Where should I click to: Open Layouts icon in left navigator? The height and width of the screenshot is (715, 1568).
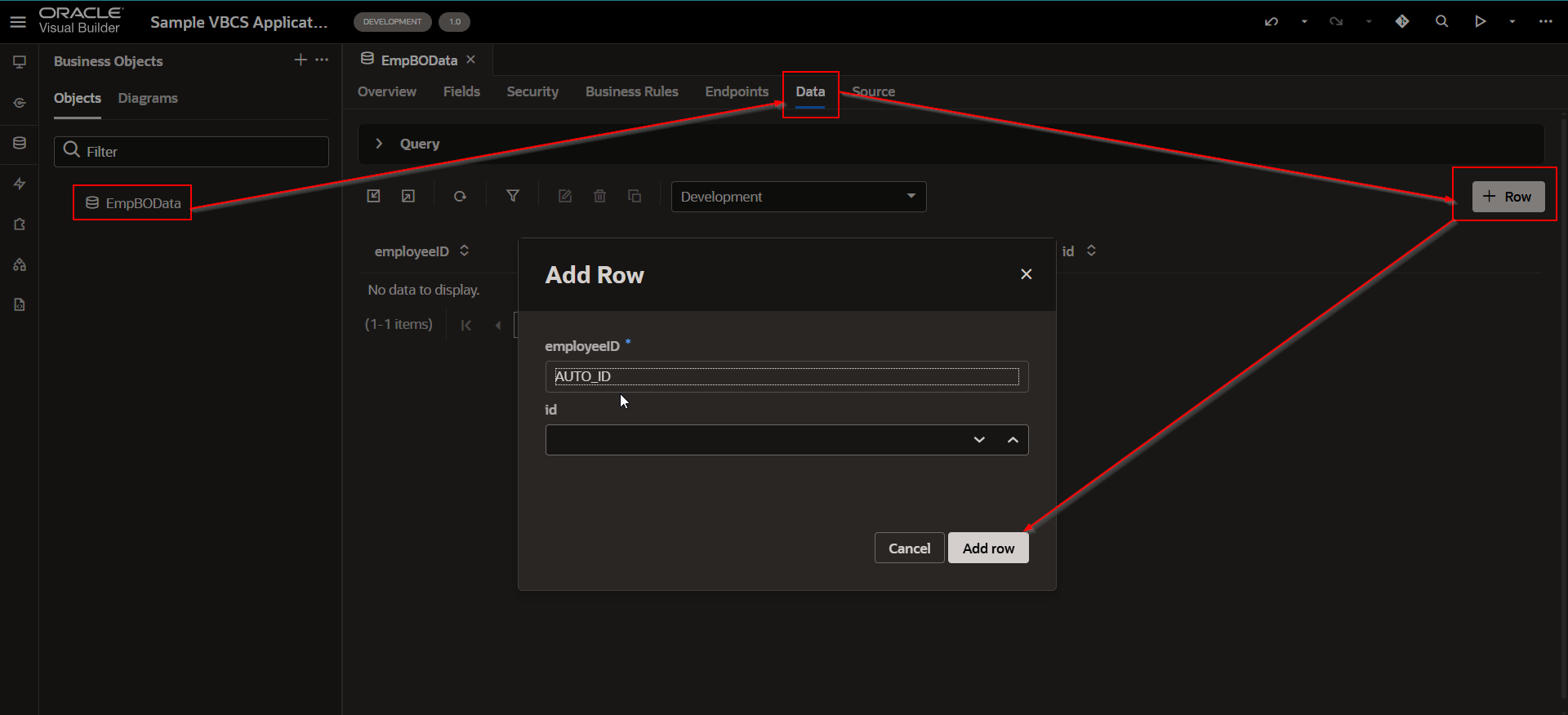click(20, 264)
